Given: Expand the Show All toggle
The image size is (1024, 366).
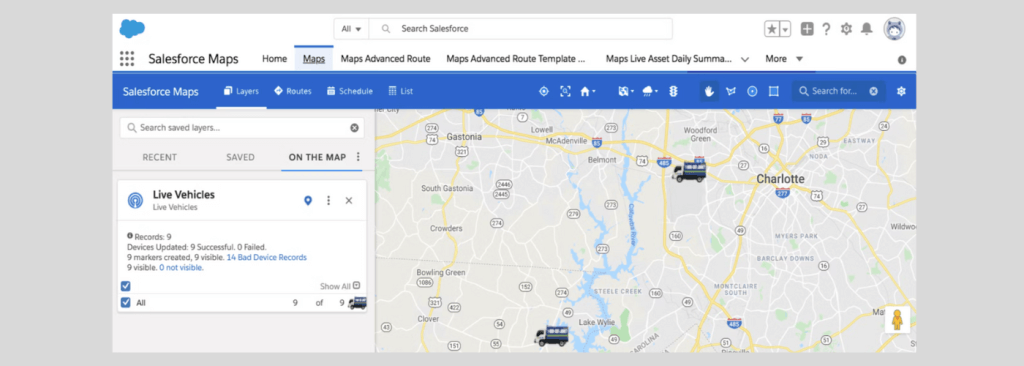Looking at the screenshot, I should tap(340, 286).
